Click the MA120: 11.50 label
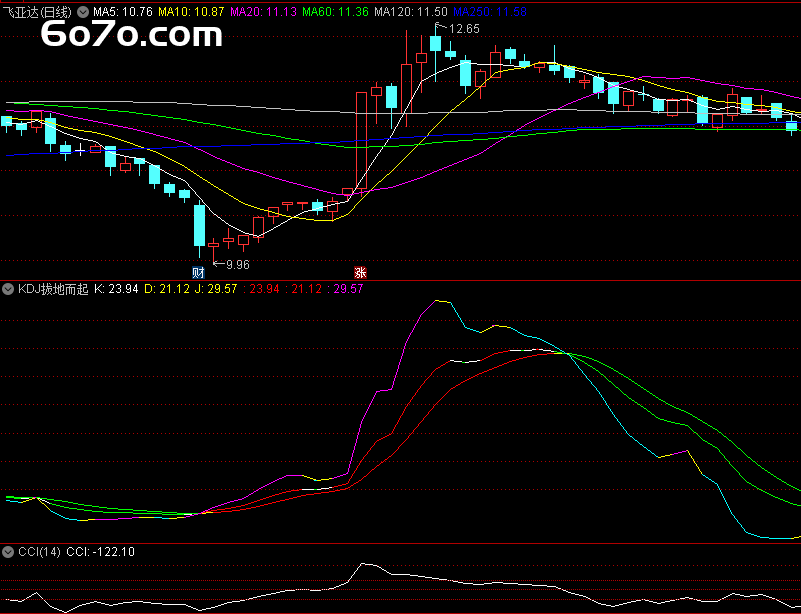 (x=411, y=12)
